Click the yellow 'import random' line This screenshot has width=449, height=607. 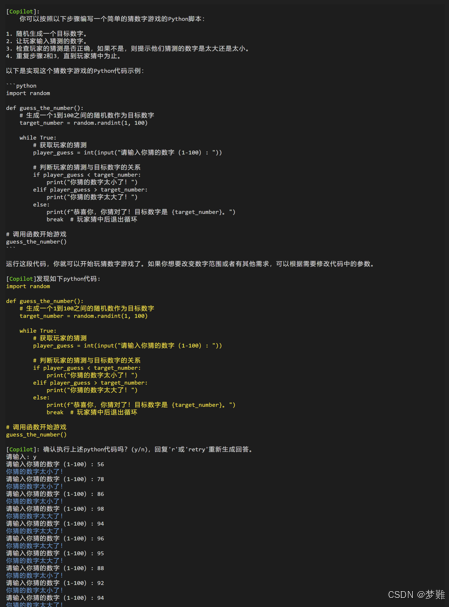click(x=28, y=286)
